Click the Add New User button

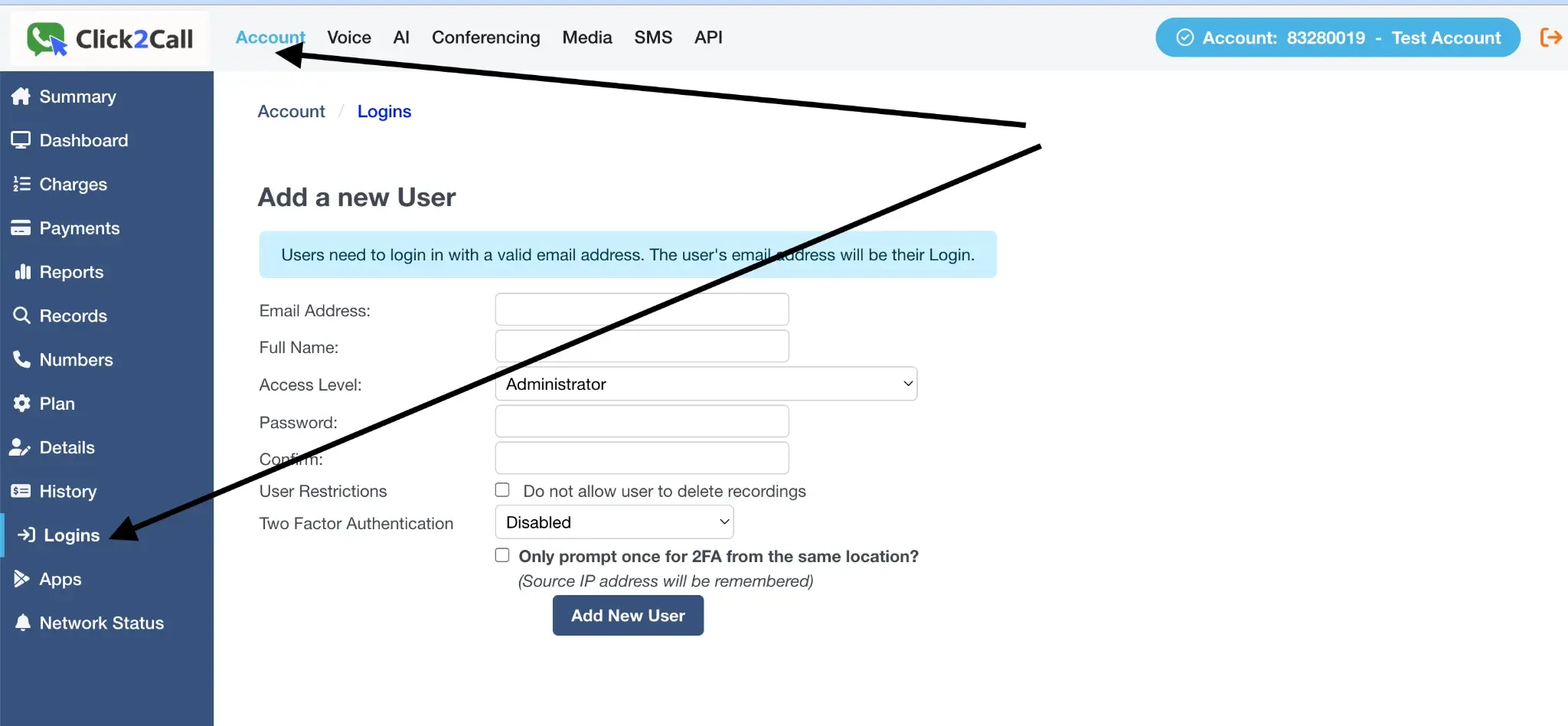(x=627, y=615)
